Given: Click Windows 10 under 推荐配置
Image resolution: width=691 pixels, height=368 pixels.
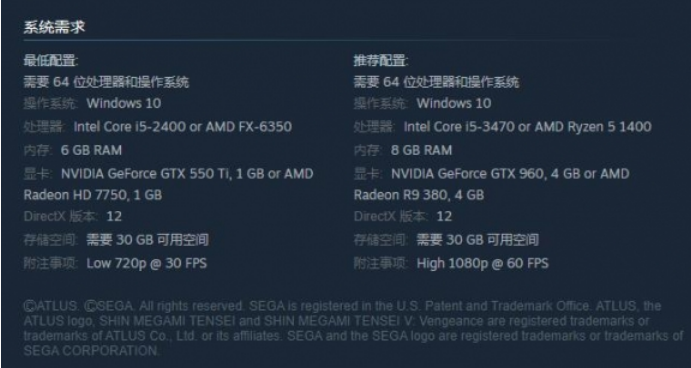Looking at the screenshot, I should tap(454, 104).
